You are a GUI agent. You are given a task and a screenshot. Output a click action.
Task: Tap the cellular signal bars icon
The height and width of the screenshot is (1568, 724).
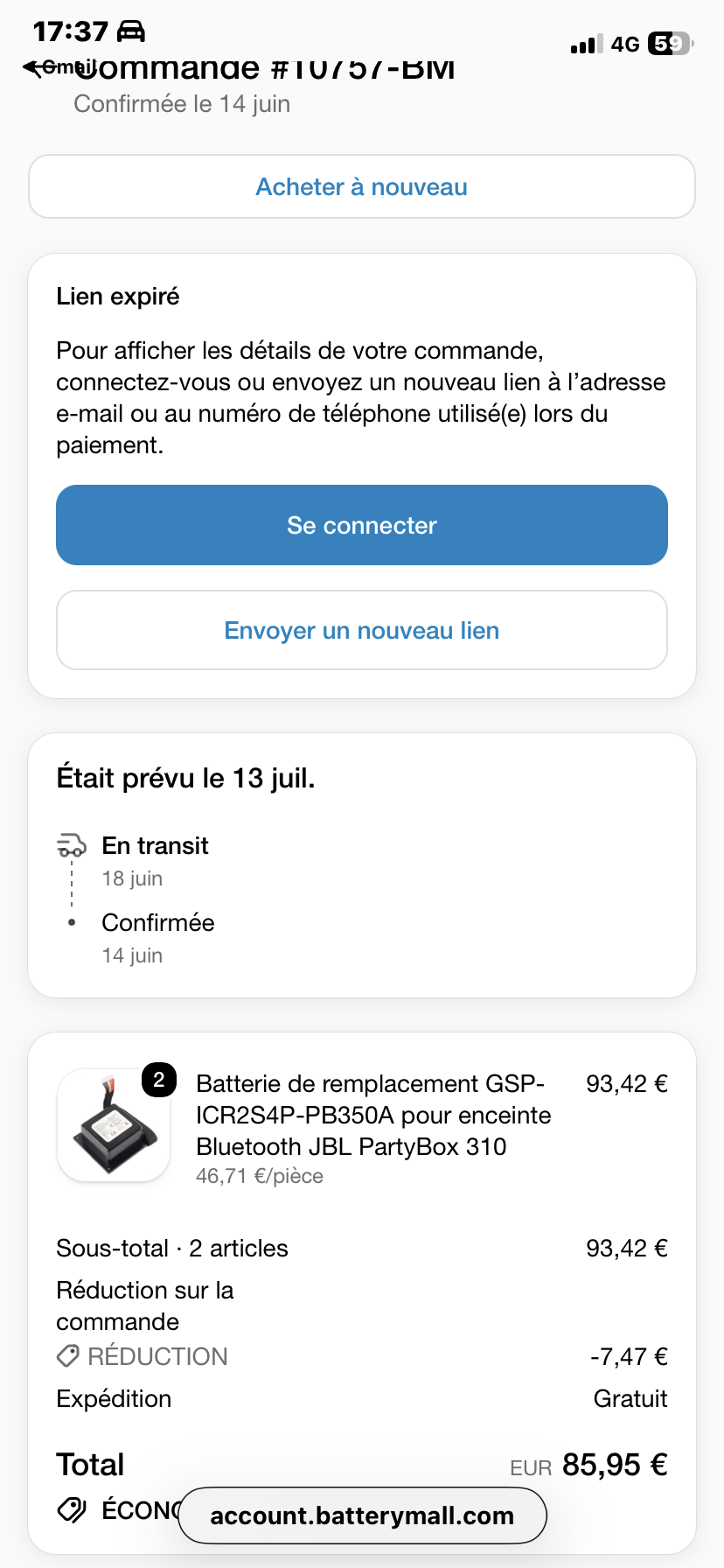[586, 45]
